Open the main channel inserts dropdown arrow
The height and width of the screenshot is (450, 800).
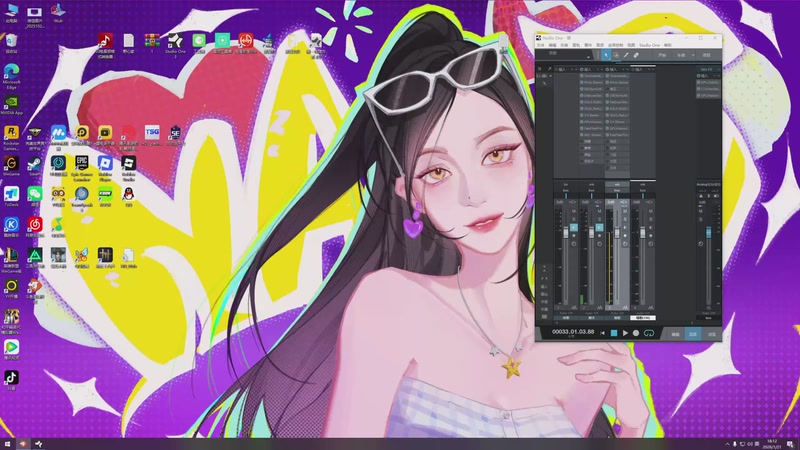[x=714, y=76]
